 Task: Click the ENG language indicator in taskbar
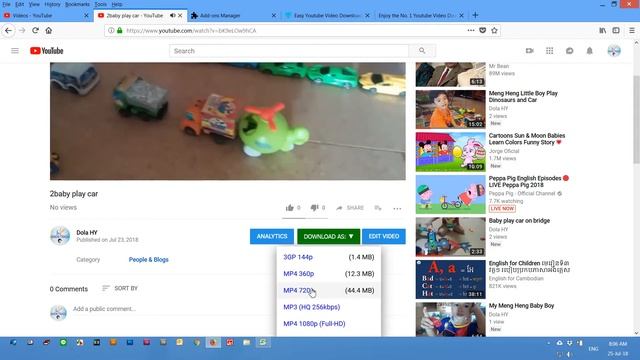click(x=593, y=349)
